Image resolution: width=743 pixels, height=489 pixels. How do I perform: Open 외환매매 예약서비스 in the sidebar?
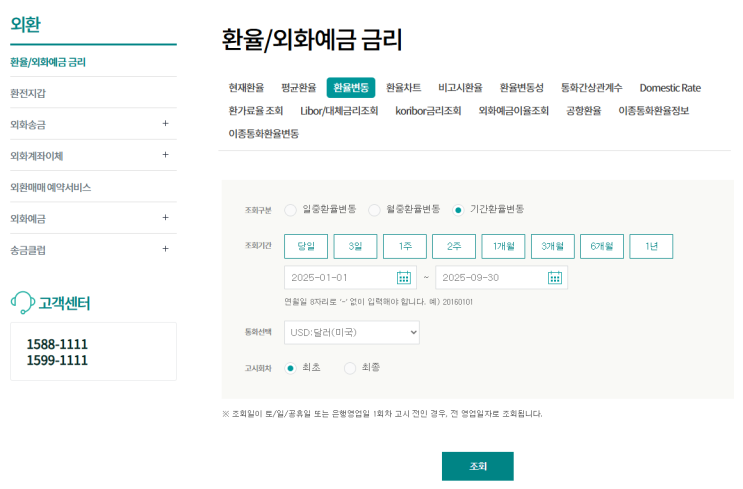pos(51,187)
